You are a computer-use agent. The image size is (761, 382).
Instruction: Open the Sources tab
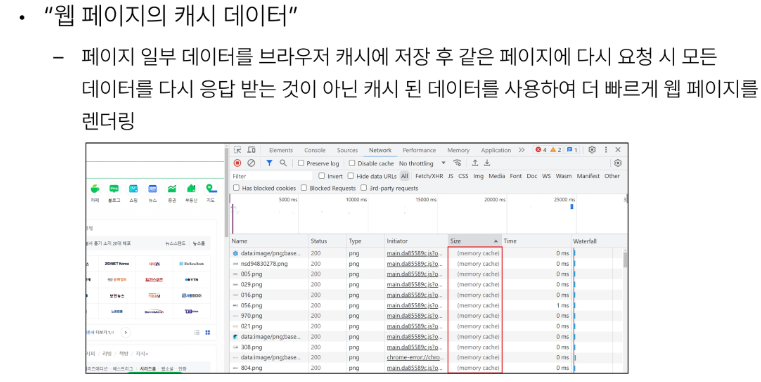point(347,150)
